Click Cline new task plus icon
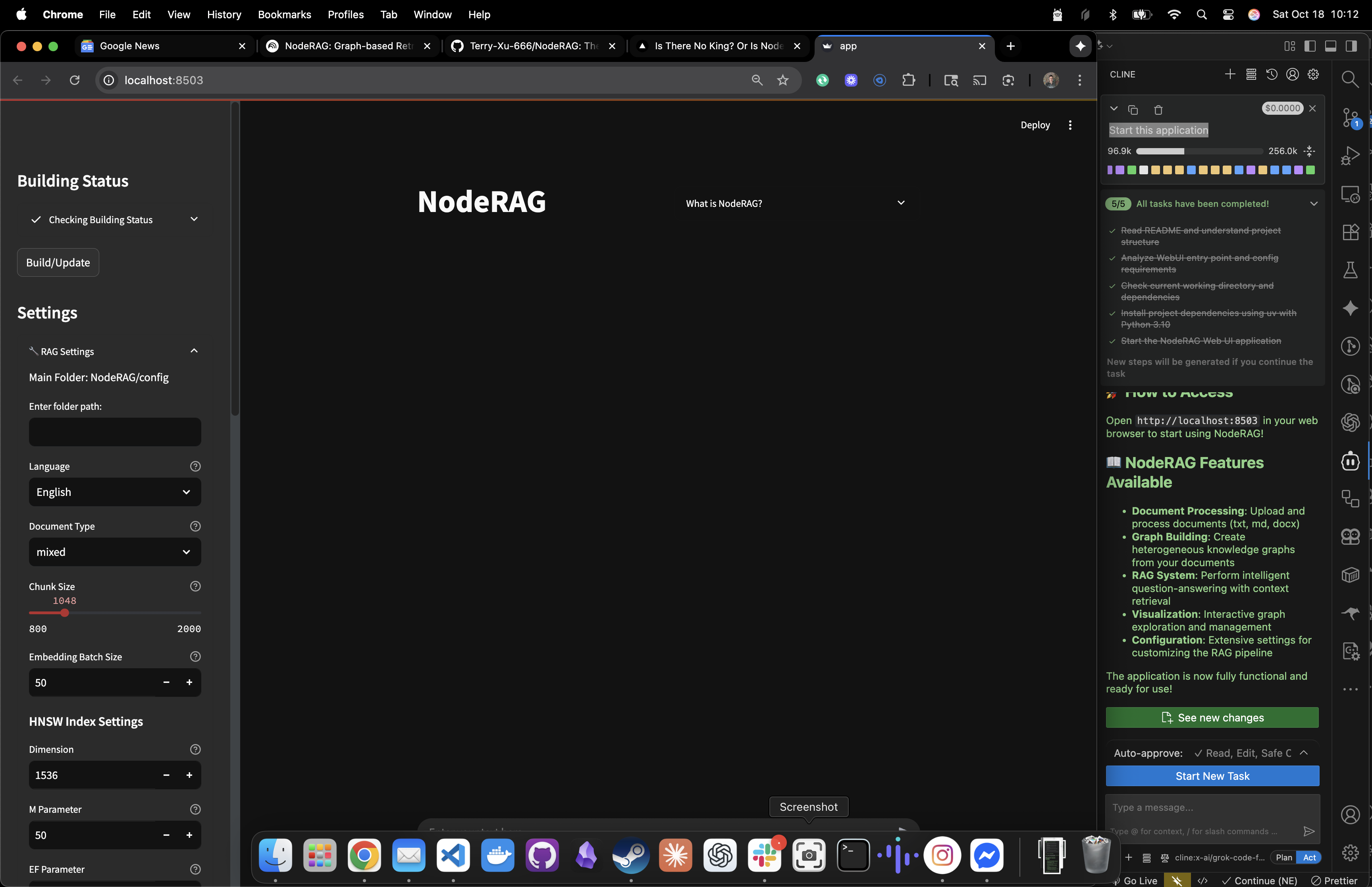The width and height of the screenshot is (1372, 887). click(x=1230, y=74)
